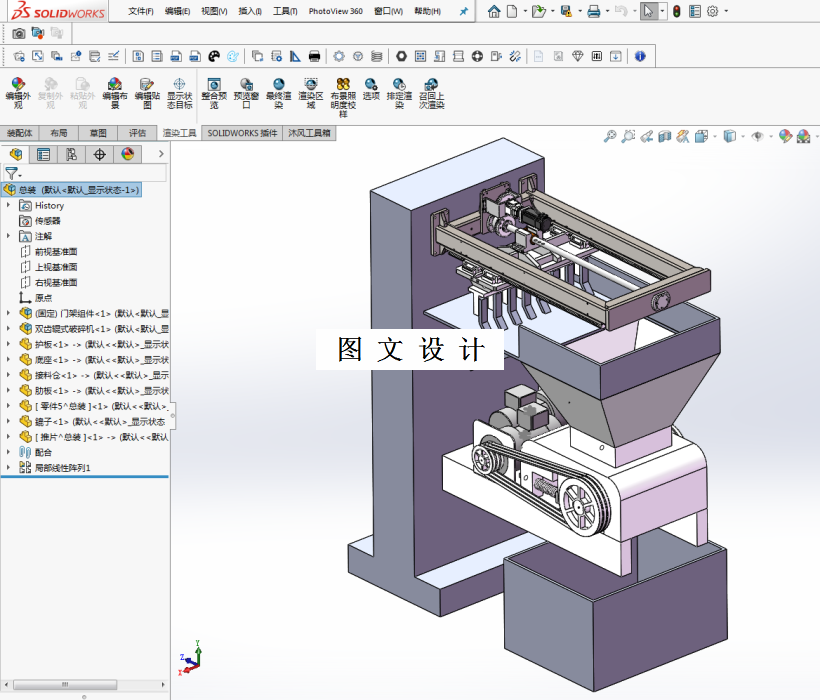
Task: Open the DisplayManager color ball tab
Action: tap(127, 154)
